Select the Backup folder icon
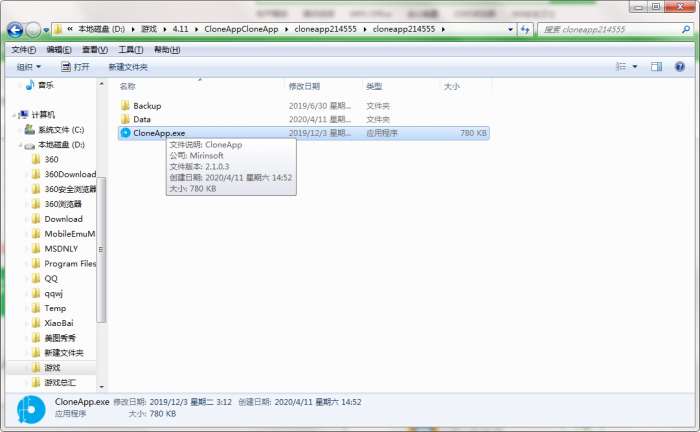700x432 pixels. (x=125, y=106)
